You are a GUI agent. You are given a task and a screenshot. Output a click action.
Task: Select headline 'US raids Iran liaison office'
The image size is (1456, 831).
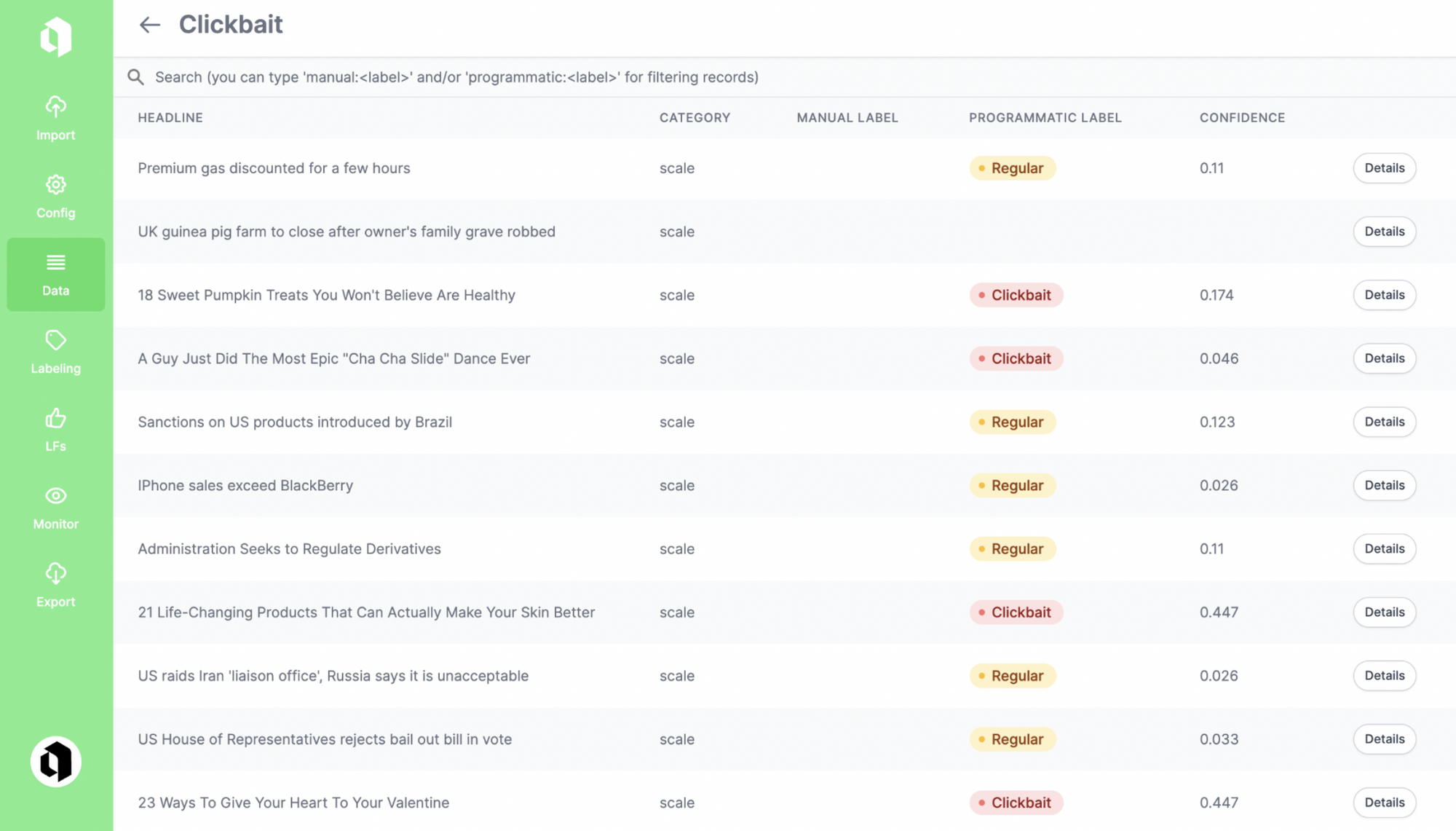tap(333, 675)
